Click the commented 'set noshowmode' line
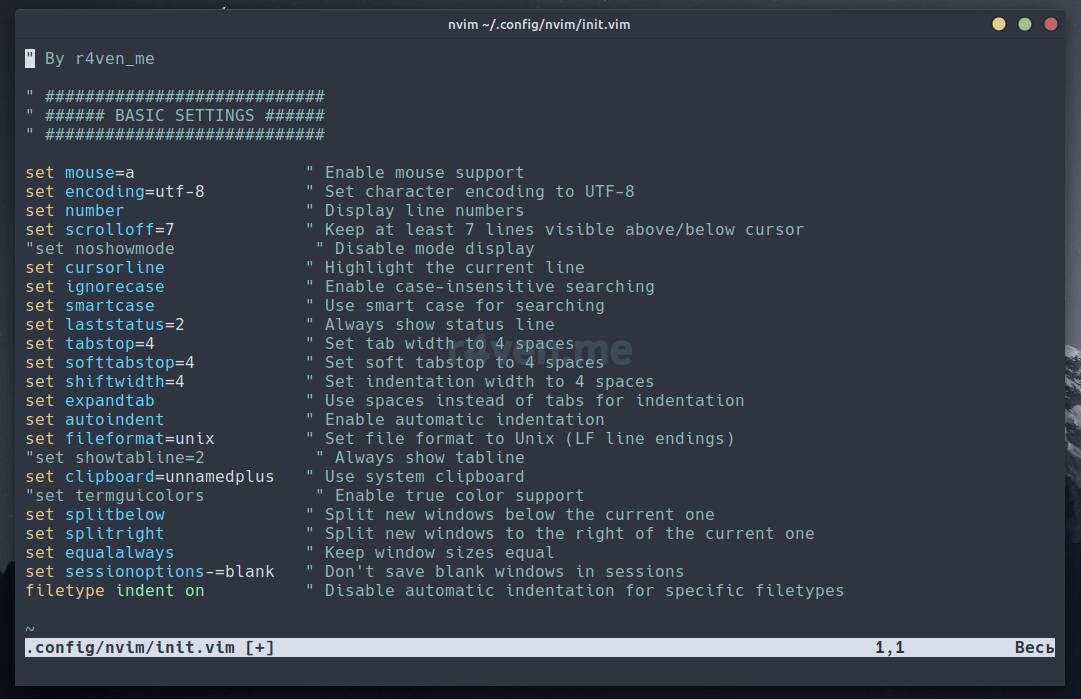 [100, 249]
